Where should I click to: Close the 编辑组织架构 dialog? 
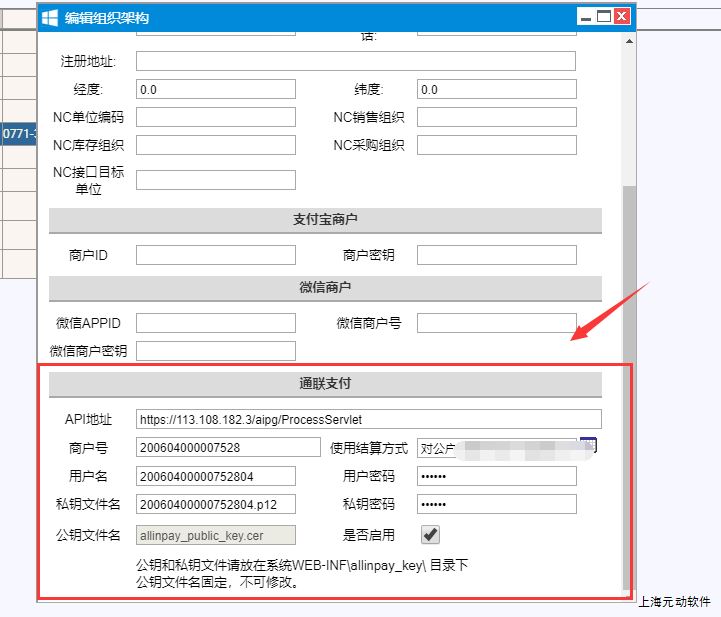622,16
